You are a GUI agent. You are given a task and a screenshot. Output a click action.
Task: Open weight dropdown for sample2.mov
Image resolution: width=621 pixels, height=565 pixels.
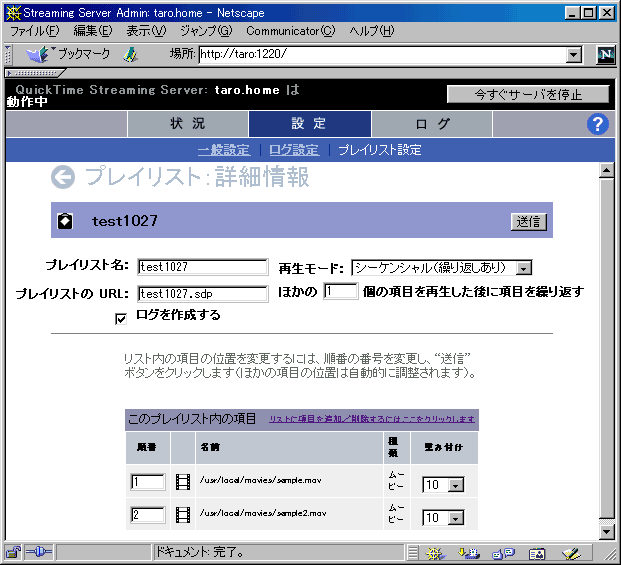point(457,517)
